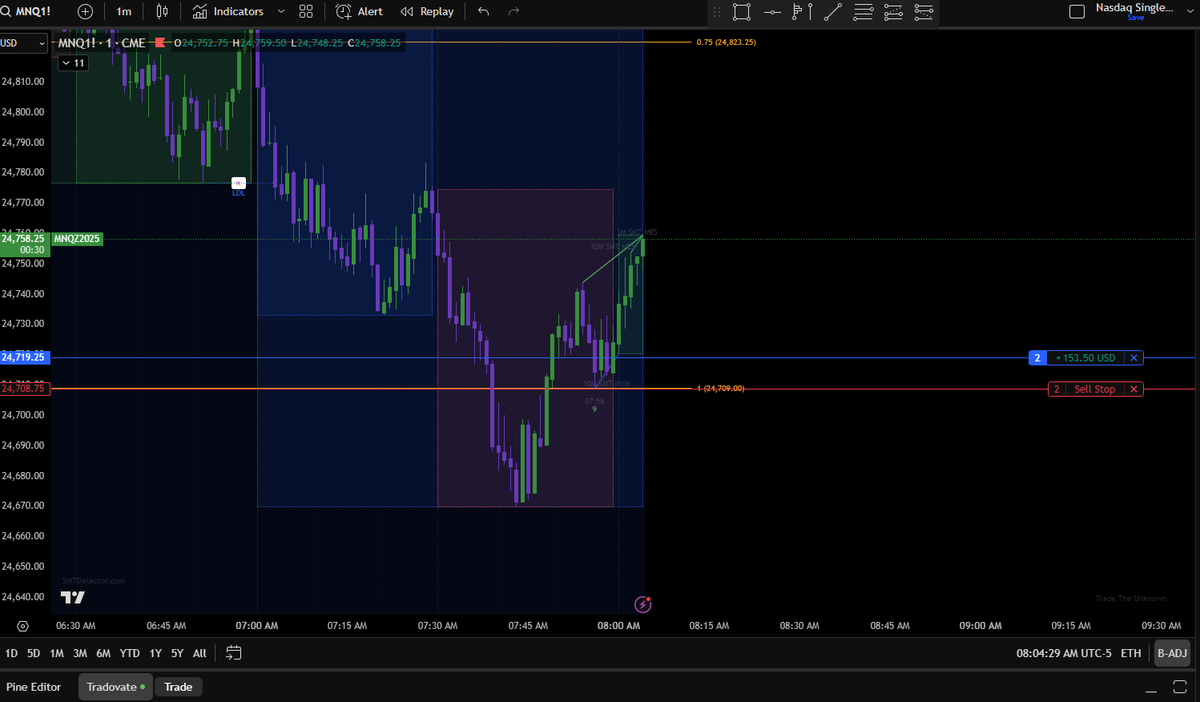Open timezone menu at 08:04:29 AM UTC-5
Image resolution: width=1200 pixels, height=702 pixels.
click(x=1063, y=653)
